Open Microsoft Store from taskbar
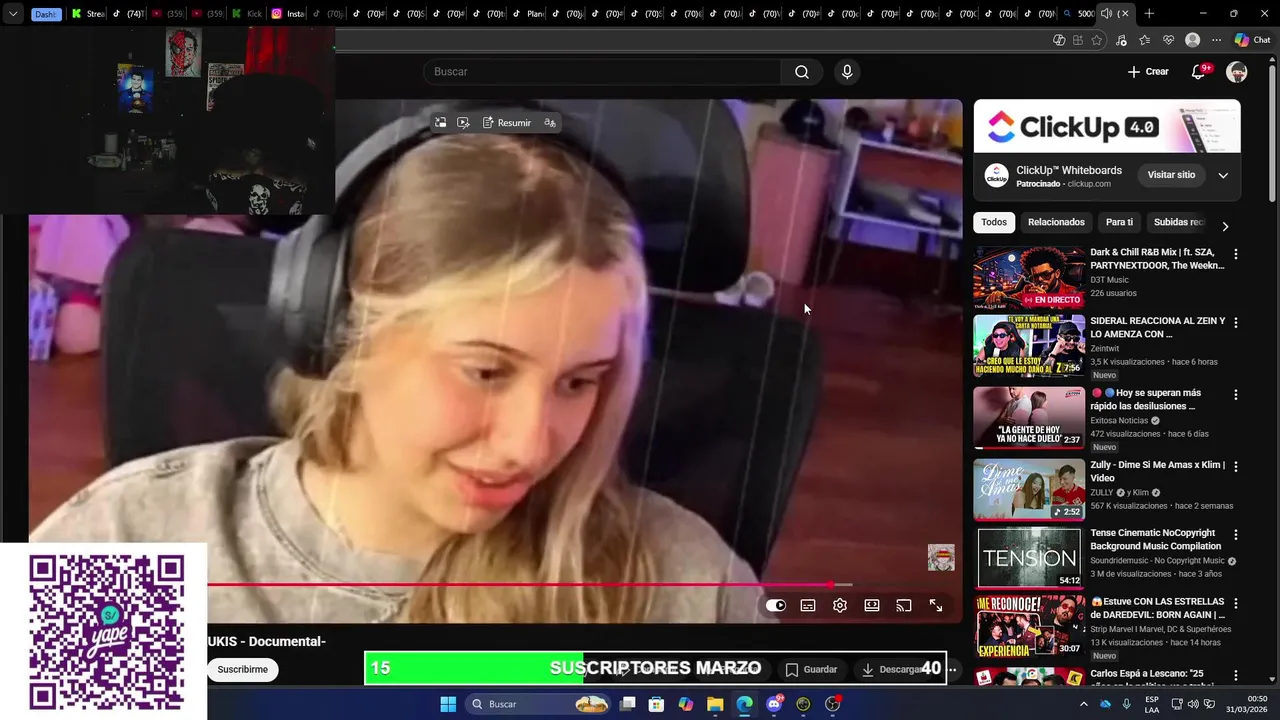1280x720 pixels. (656, 704)
